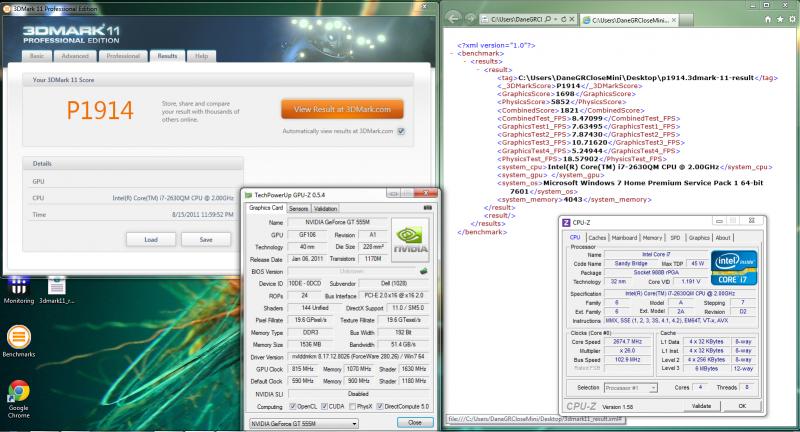Switch to the Memory tab in CPU-Z

652,238
